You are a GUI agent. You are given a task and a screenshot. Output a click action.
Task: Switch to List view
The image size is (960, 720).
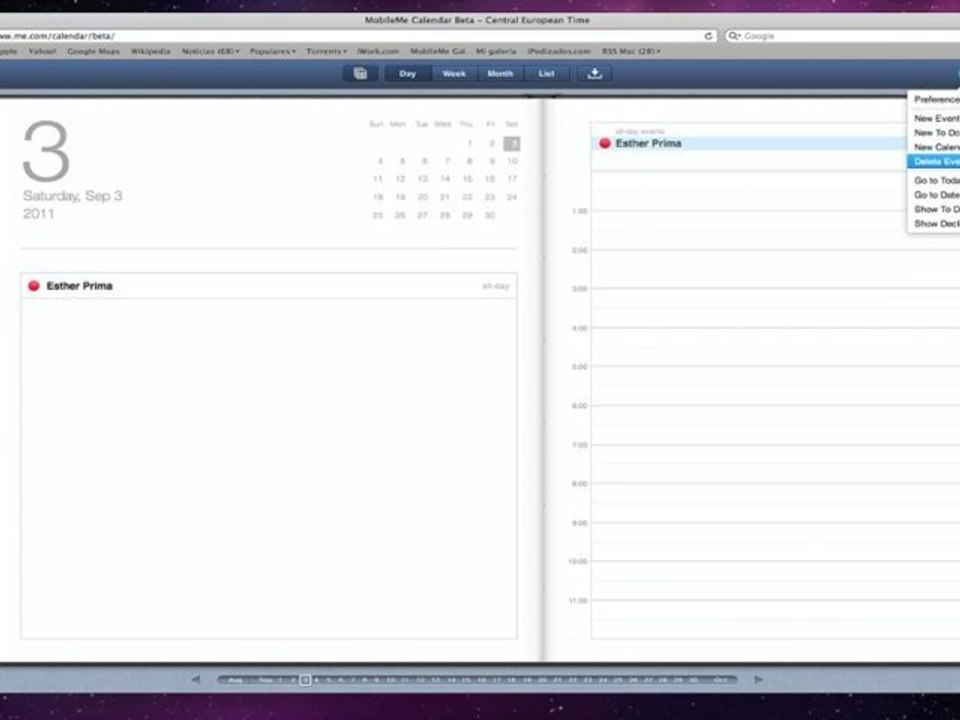546,73
